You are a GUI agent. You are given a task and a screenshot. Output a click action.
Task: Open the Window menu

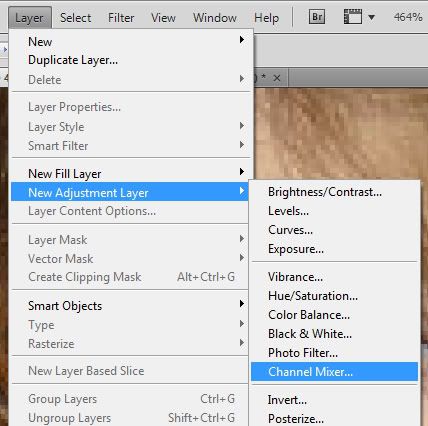coord(215,18)
